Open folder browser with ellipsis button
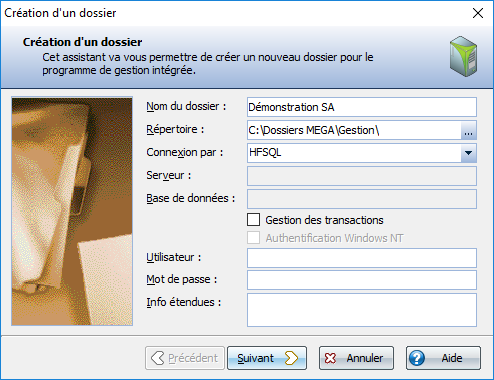 coord(468,130)
